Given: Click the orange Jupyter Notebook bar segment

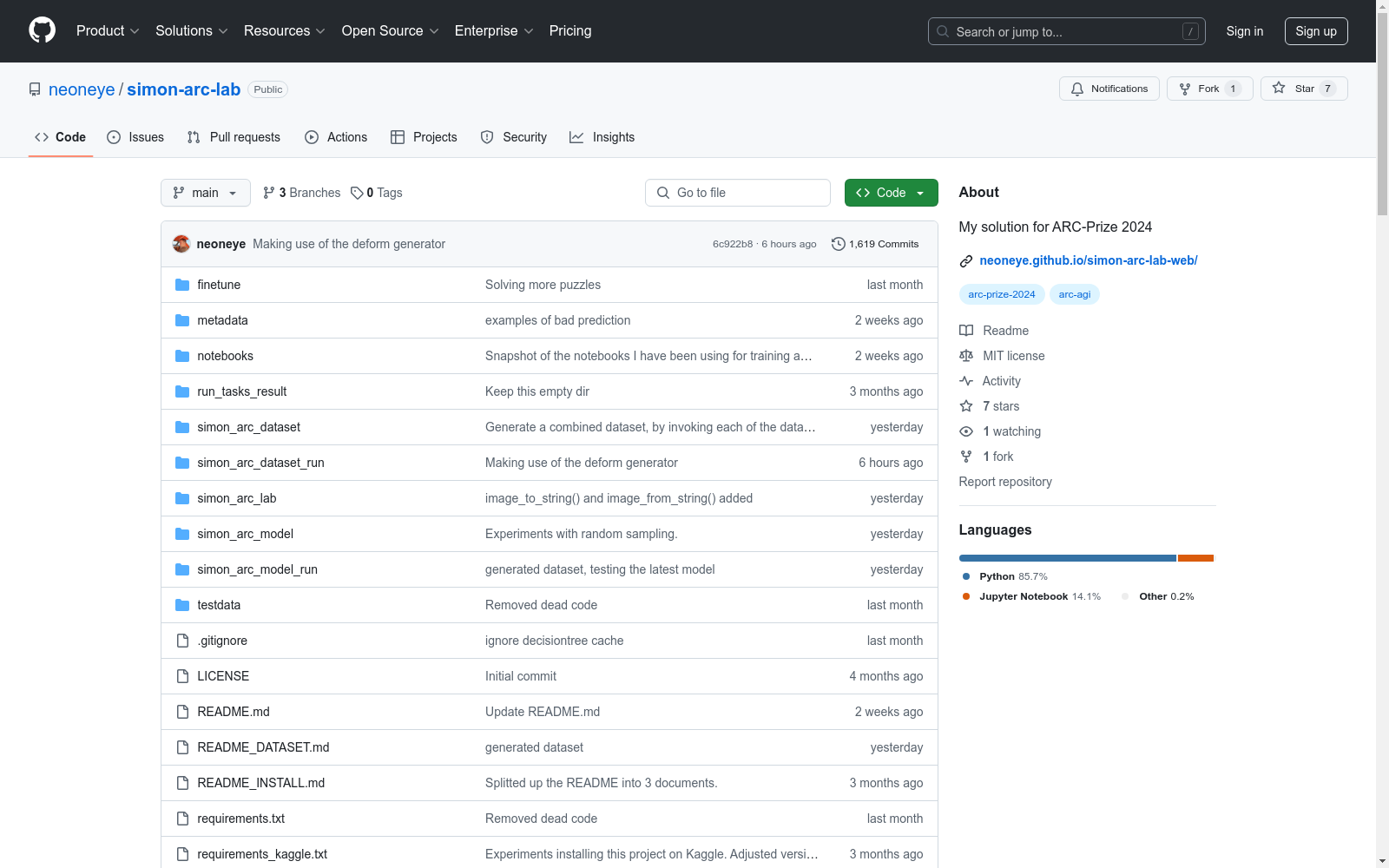Looking at the screenshot, I should (1195, 558).
